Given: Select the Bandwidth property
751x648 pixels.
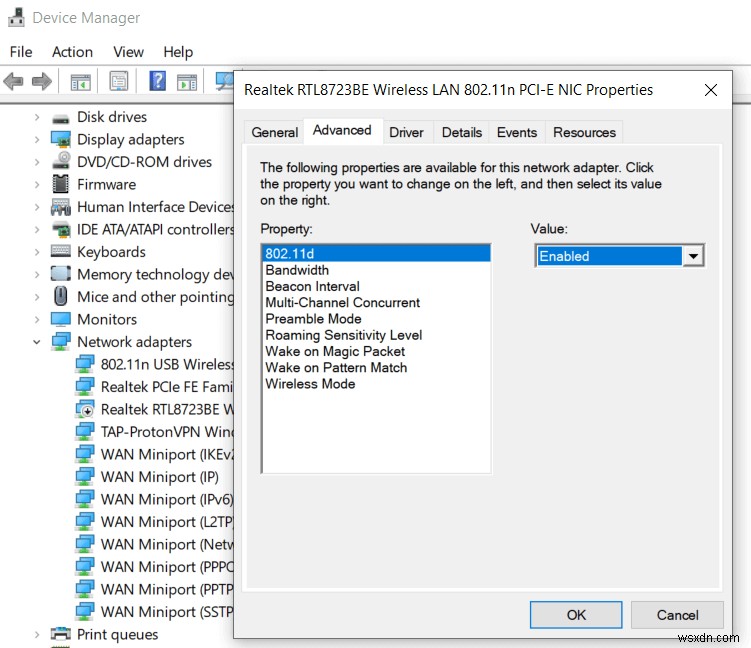Looking at the screenshot, I should [x=376, y=270].
